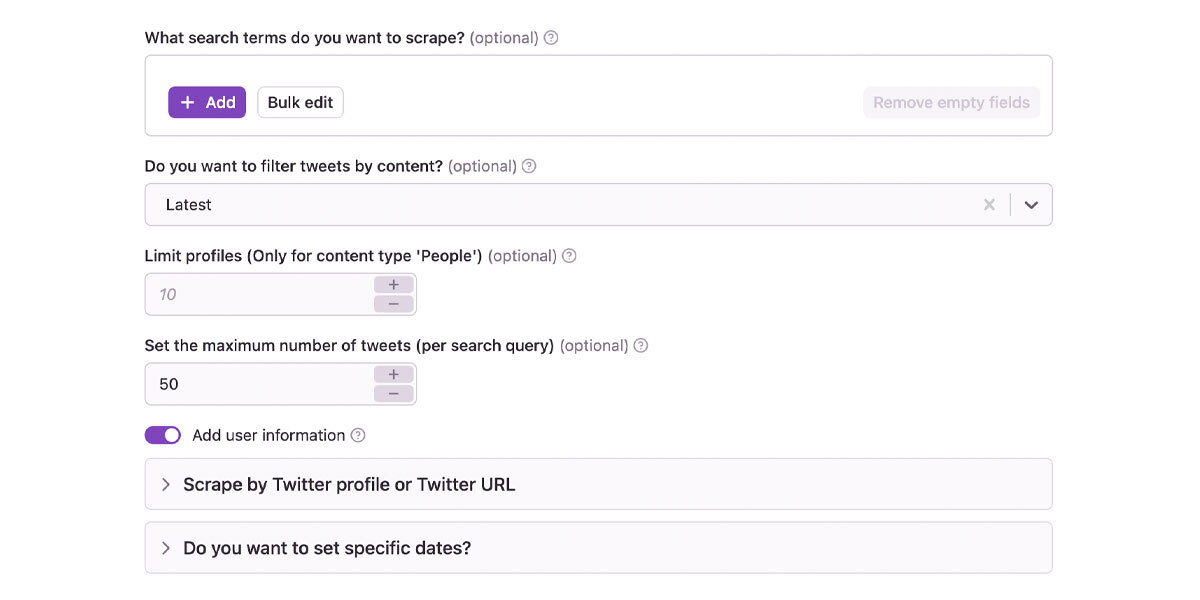Open help icon beside maximum tweets label
Image resolution: width=1200 pixels, height=600 pixels.
tap(641, 346)
